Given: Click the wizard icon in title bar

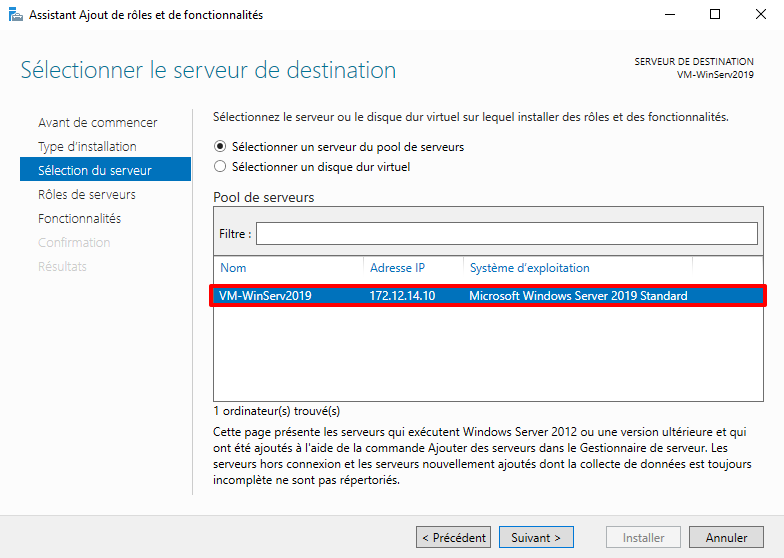Looking at the screenshot, I should tap(15, 15).
